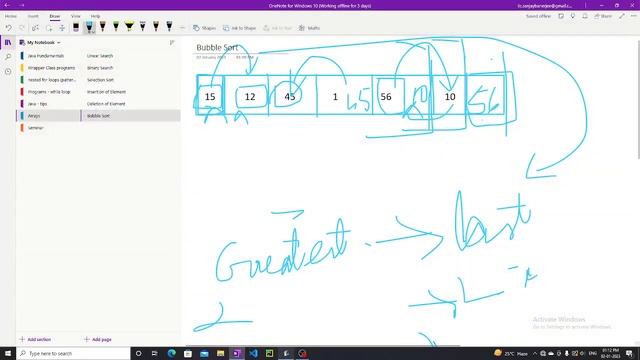Open the Binary Search page

point(131,68)
